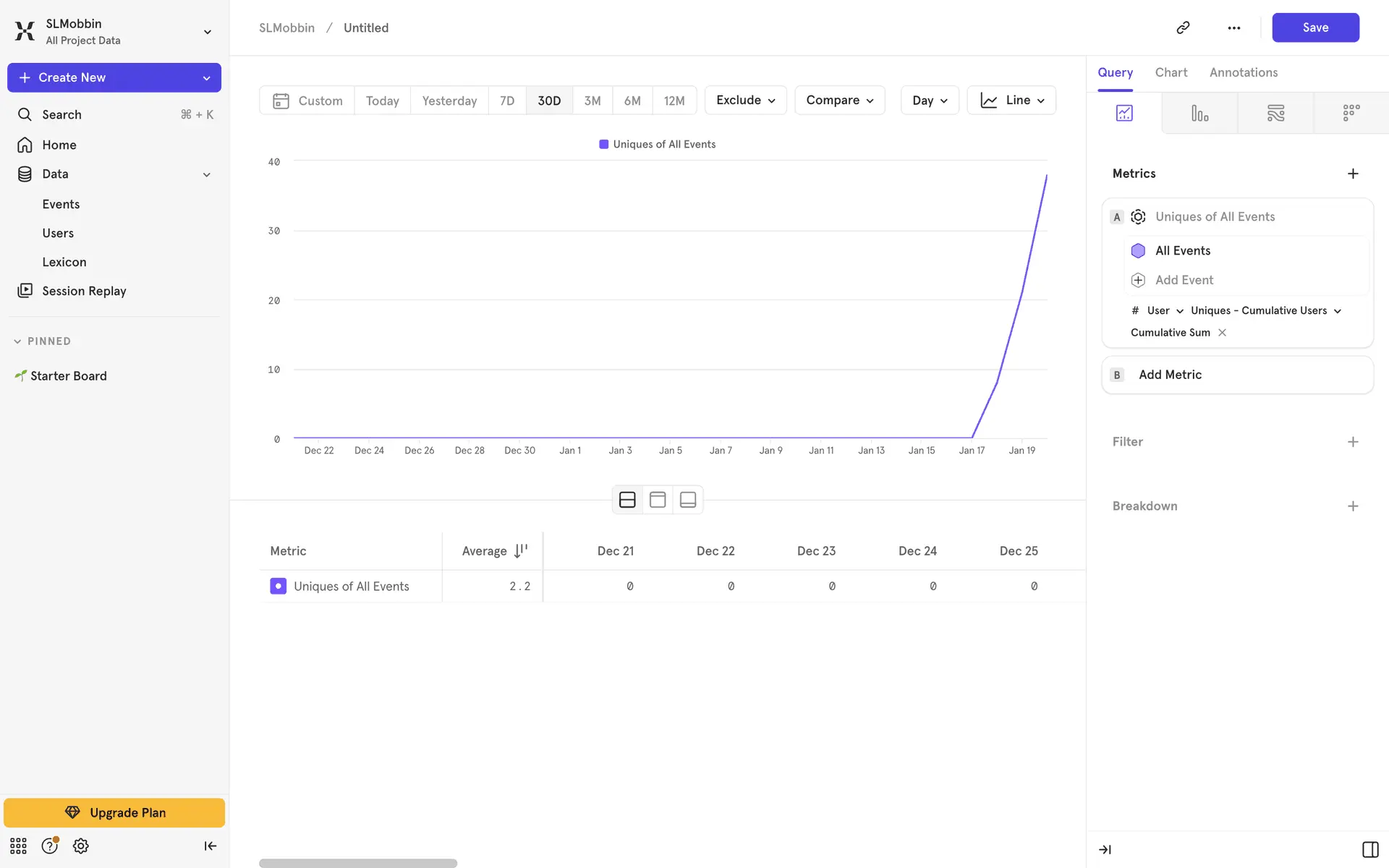Screen dimensions: 1389x868
Task: Click the Save button
Action: tap(1314, 27)
